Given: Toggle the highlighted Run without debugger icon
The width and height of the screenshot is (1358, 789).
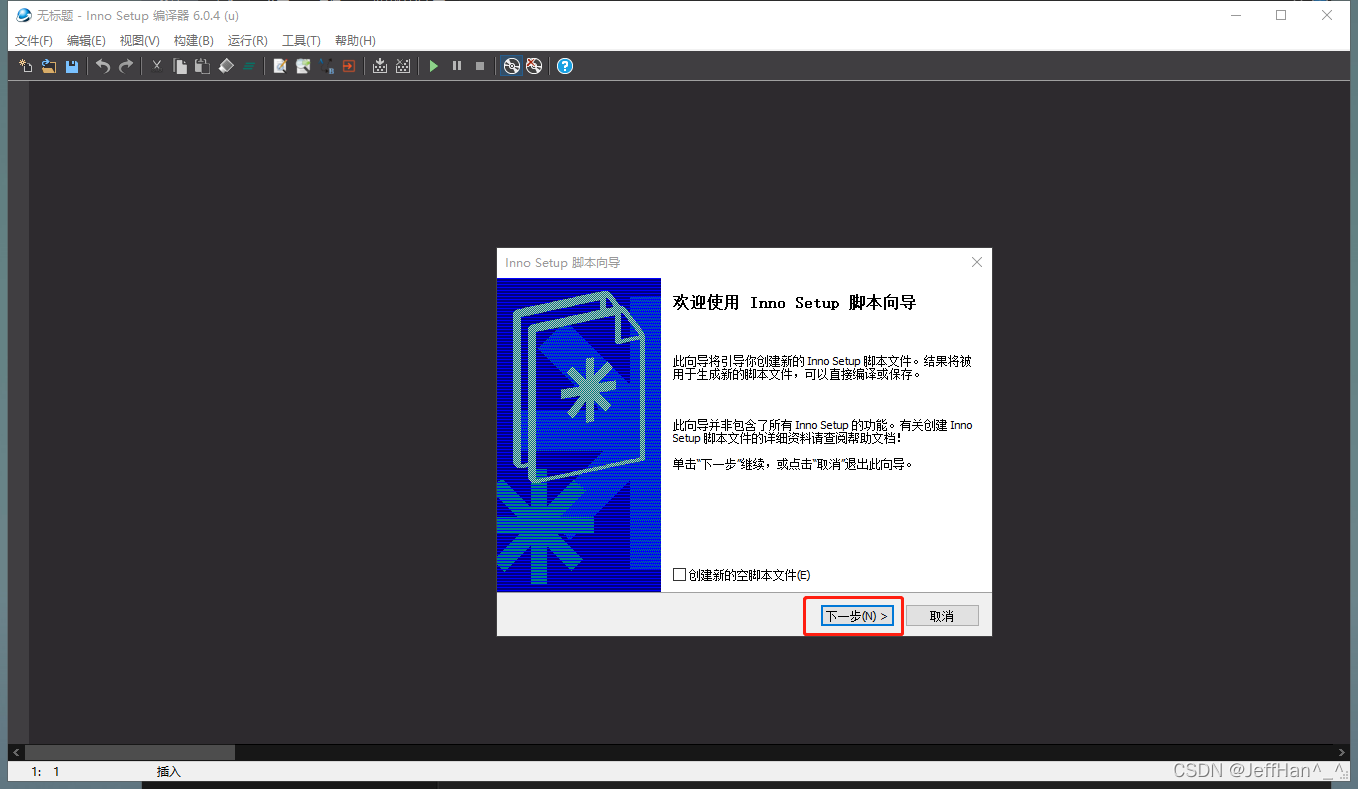Looking at the screenshot, I should 511,66.
